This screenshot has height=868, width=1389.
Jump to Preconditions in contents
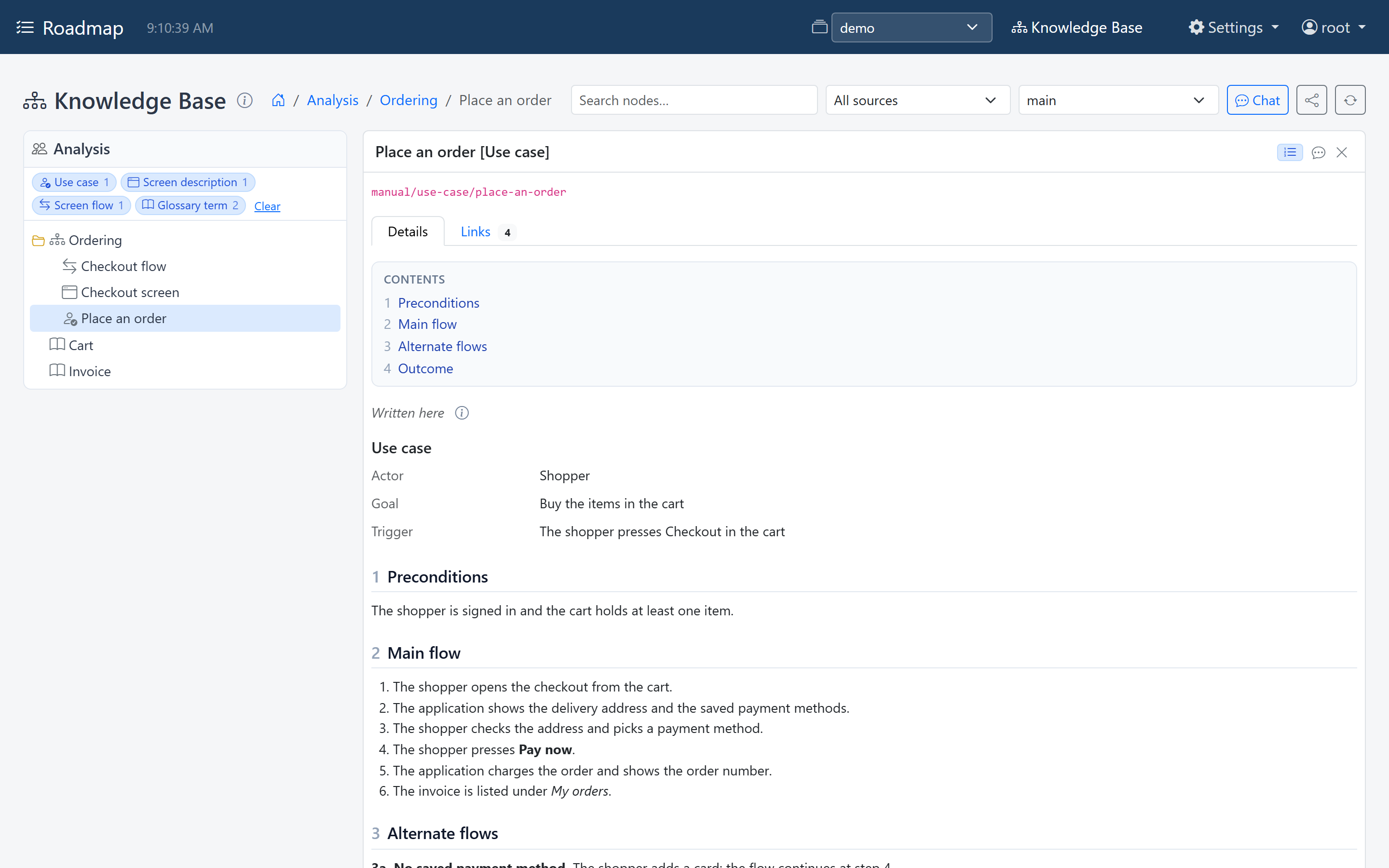[438, 302]
